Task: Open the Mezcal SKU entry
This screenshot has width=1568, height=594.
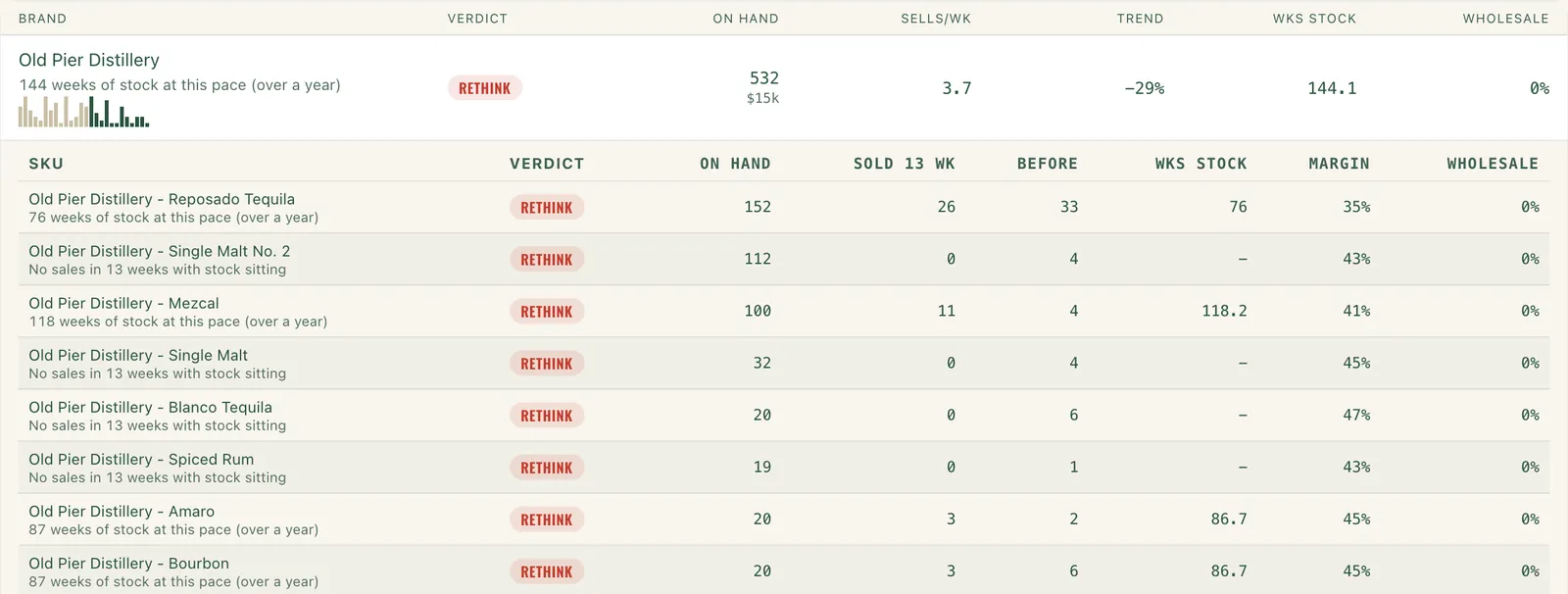Action: point(784,311)
